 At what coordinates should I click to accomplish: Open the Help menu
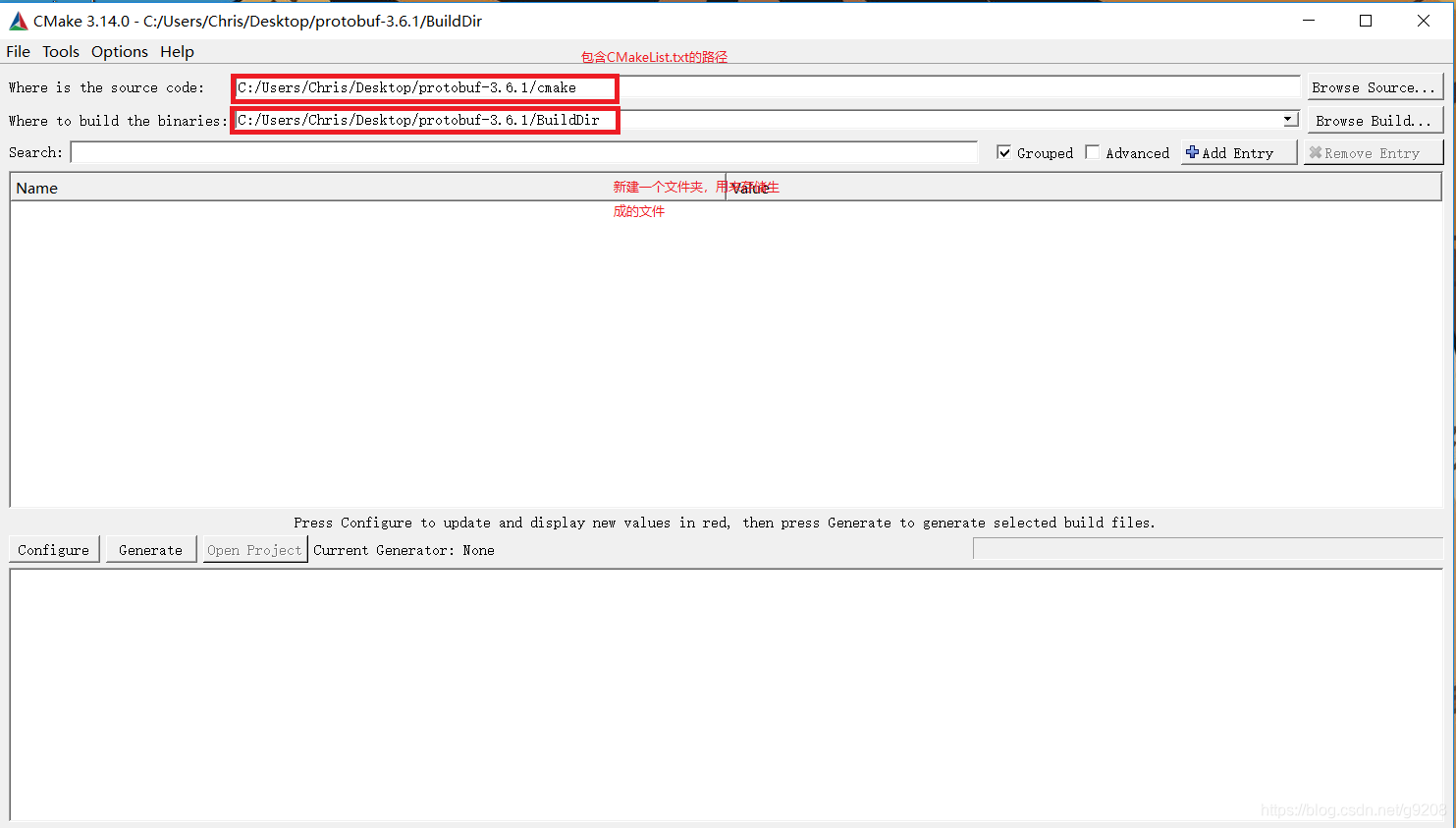click(x=178, y=52)
